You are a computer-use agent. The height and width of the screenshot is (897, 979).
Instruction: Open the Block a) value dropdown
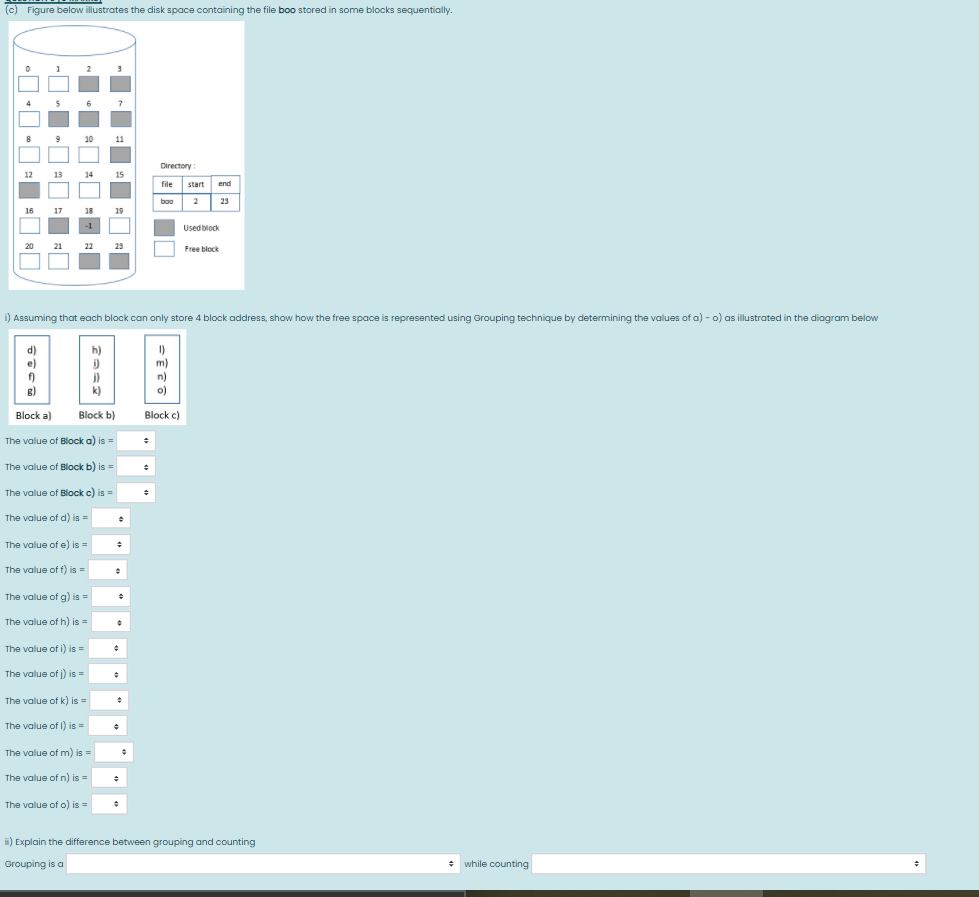coord(136,440)
